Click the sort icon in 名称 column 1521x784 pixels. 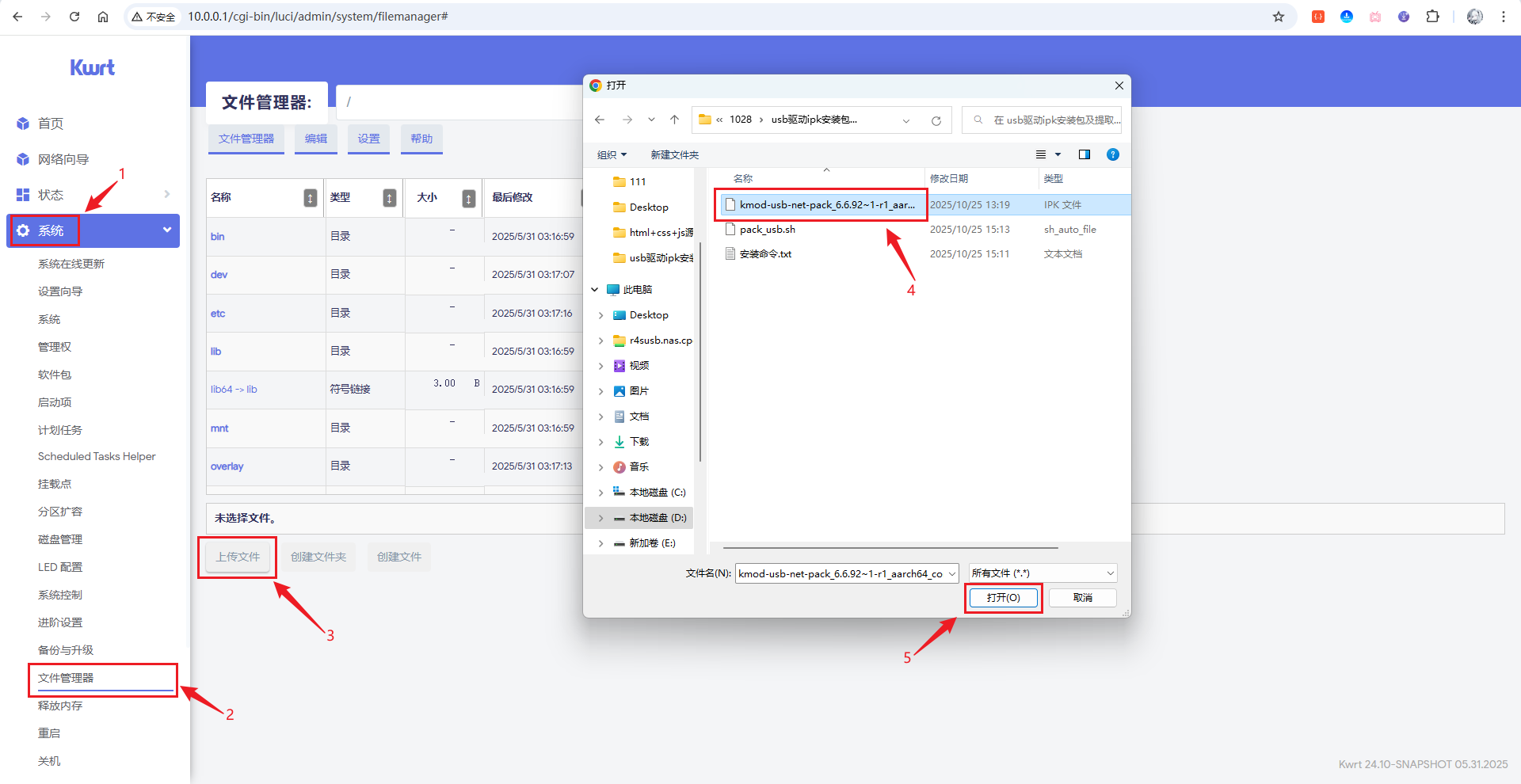(311, 198)
